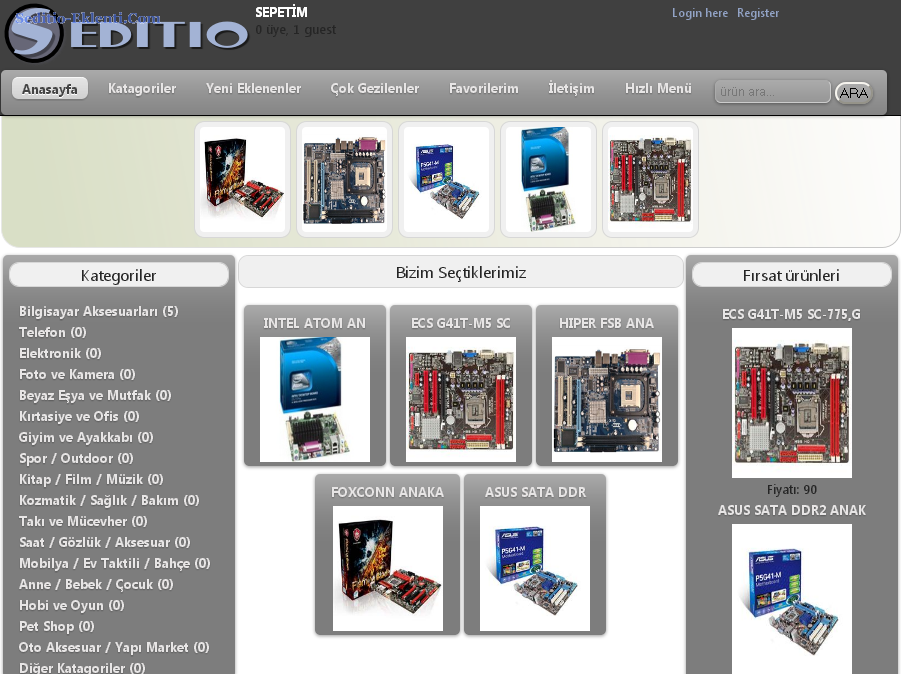Select Mobilya / Ev Taktili / Bahçe category
The width and height of the screenshot is (901, 677).
point(114,563)
